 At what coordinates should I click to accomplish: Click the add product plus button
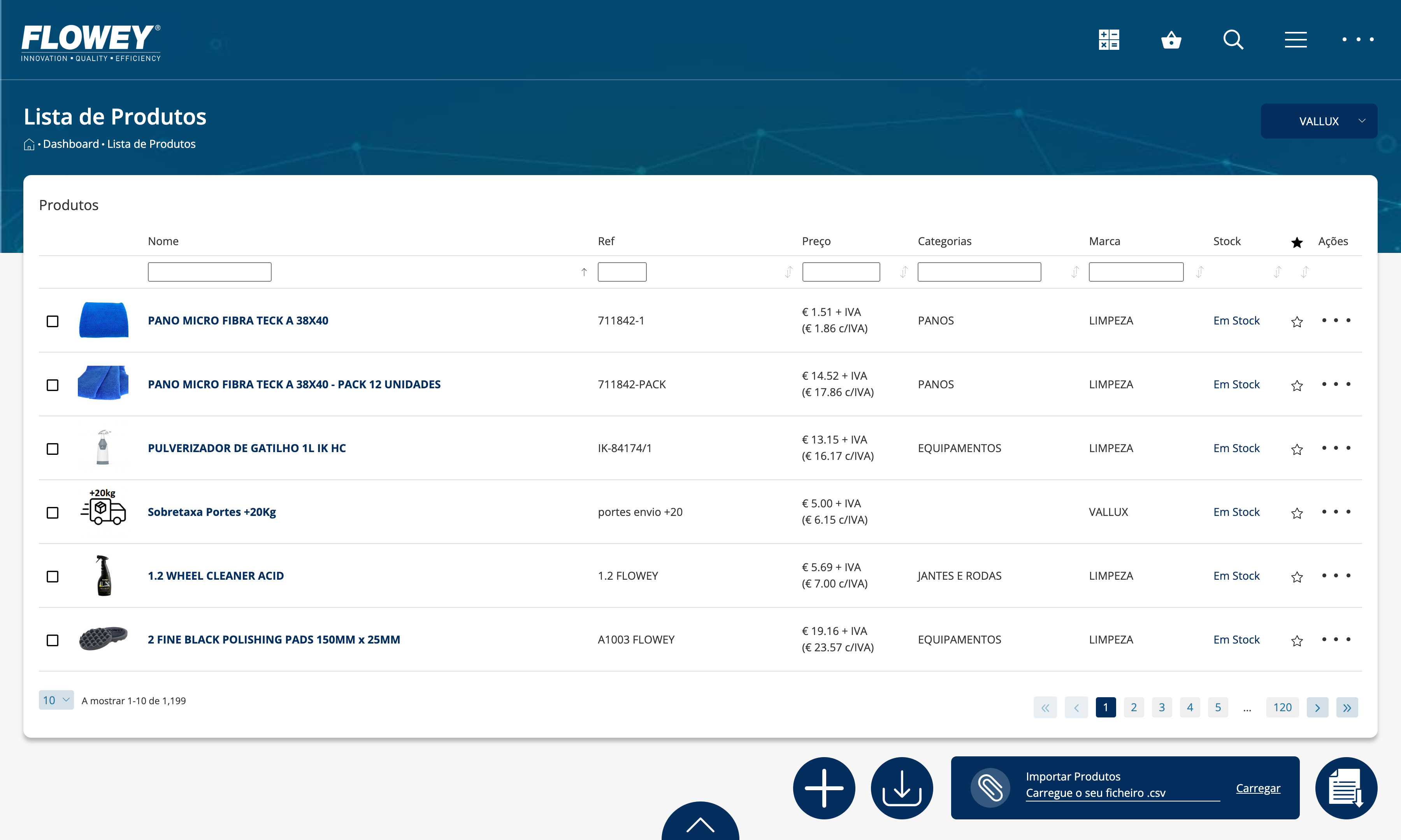coord(823,787)
